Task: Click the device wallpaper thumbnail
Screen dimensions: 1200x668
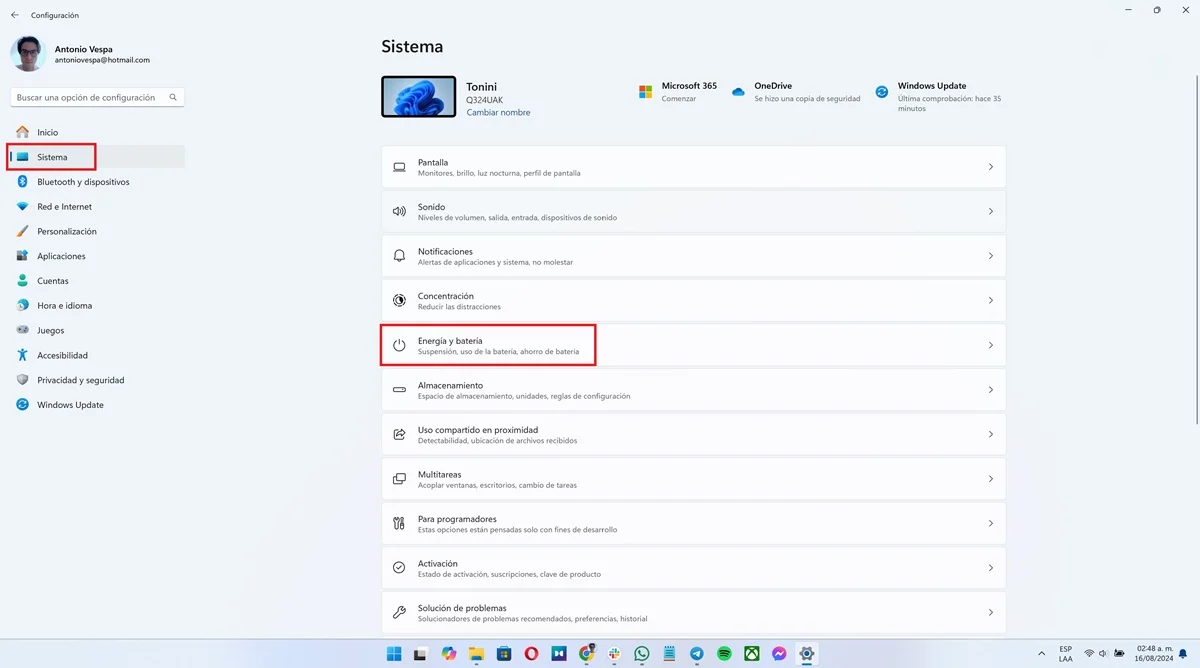Action: click(x=419, y=98)
